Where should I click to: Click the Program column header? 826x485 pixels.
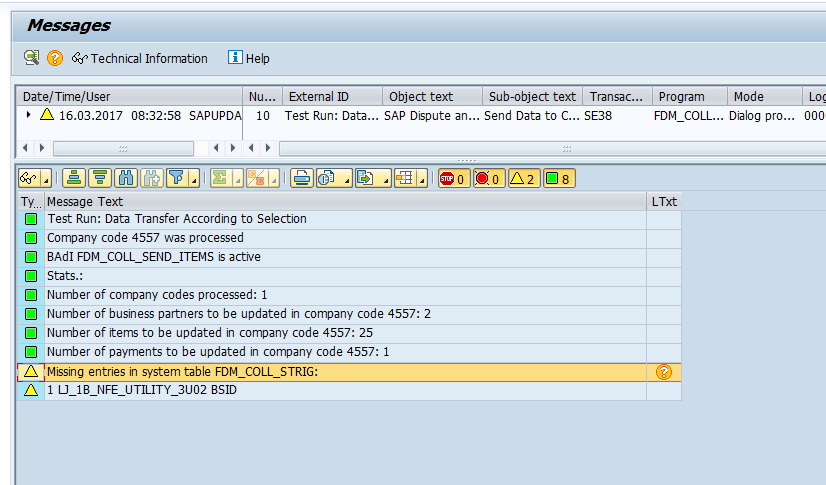click(x=690, y=96)
